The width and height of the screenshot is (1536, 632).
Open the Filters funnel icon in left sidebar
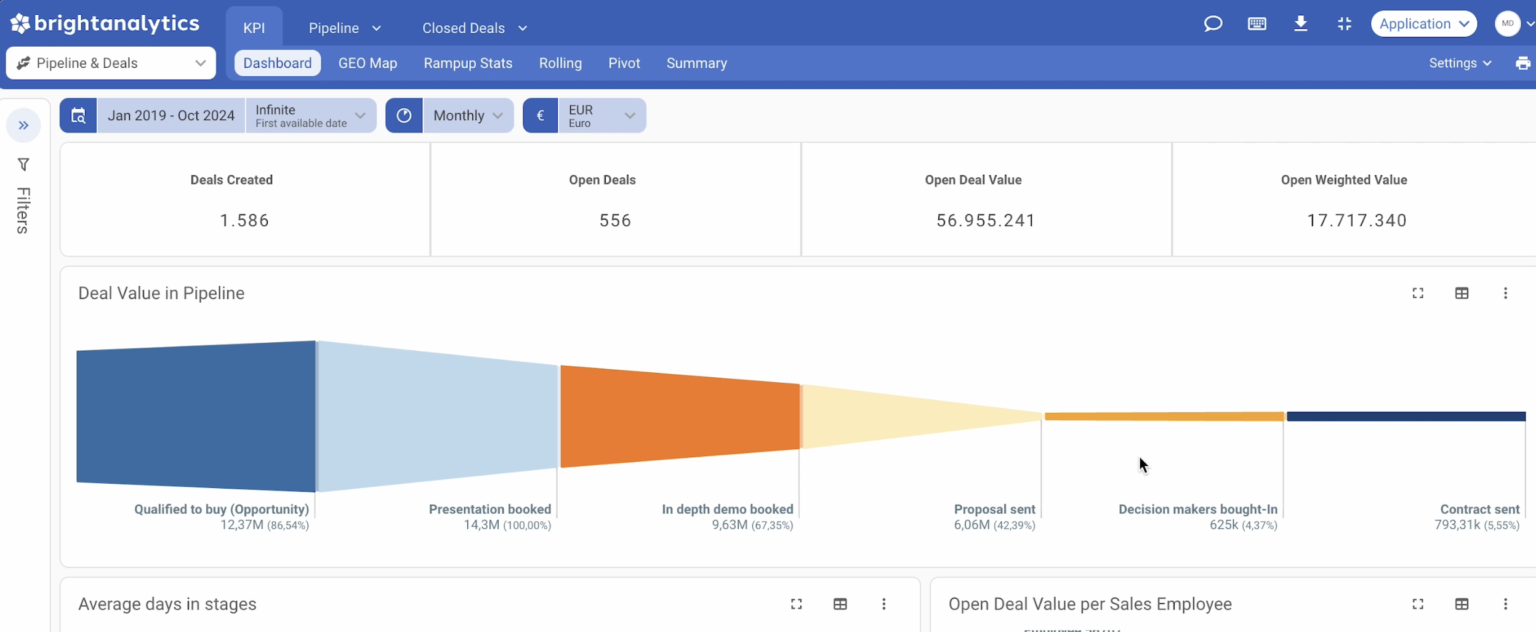tap(23, 164)
